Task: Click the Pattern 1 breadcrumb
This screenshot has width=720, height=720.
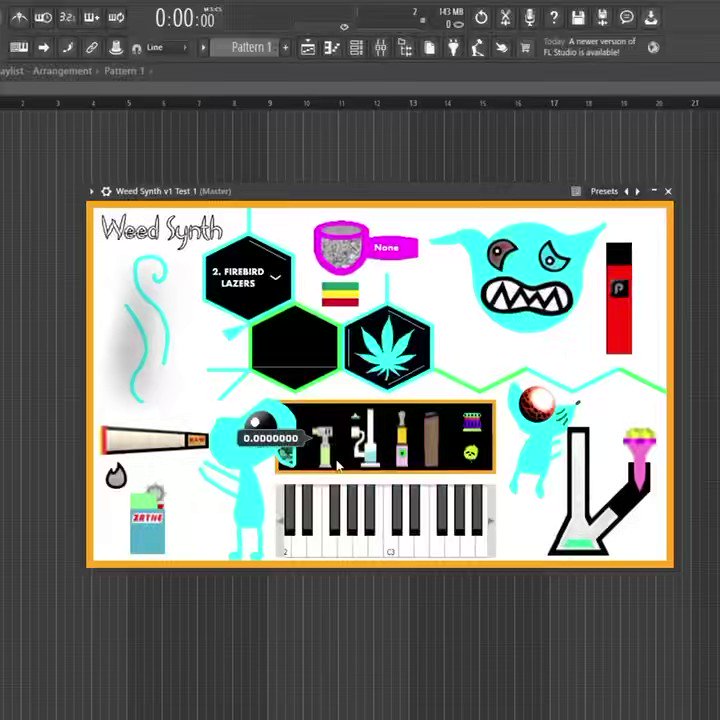Action: pos(124,71)
